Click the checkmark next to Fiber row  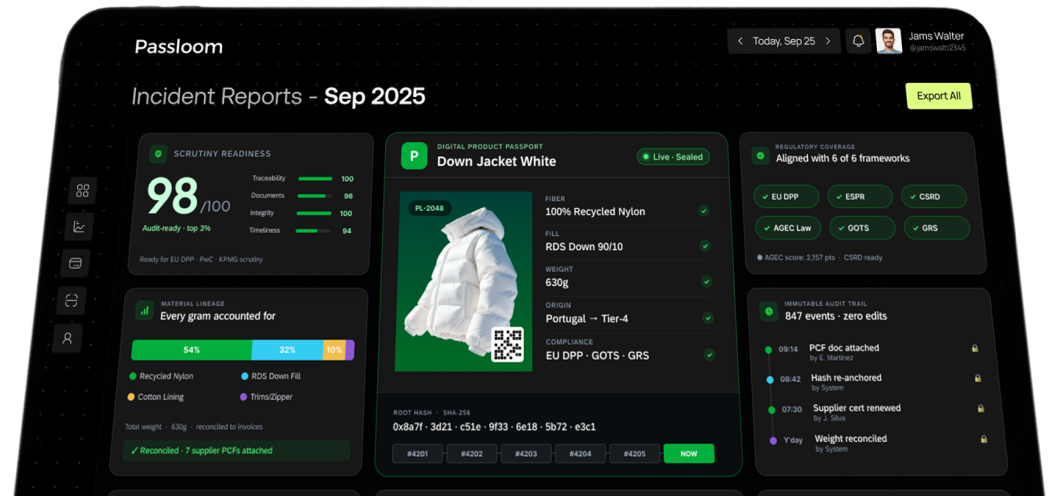coord(704,211)
